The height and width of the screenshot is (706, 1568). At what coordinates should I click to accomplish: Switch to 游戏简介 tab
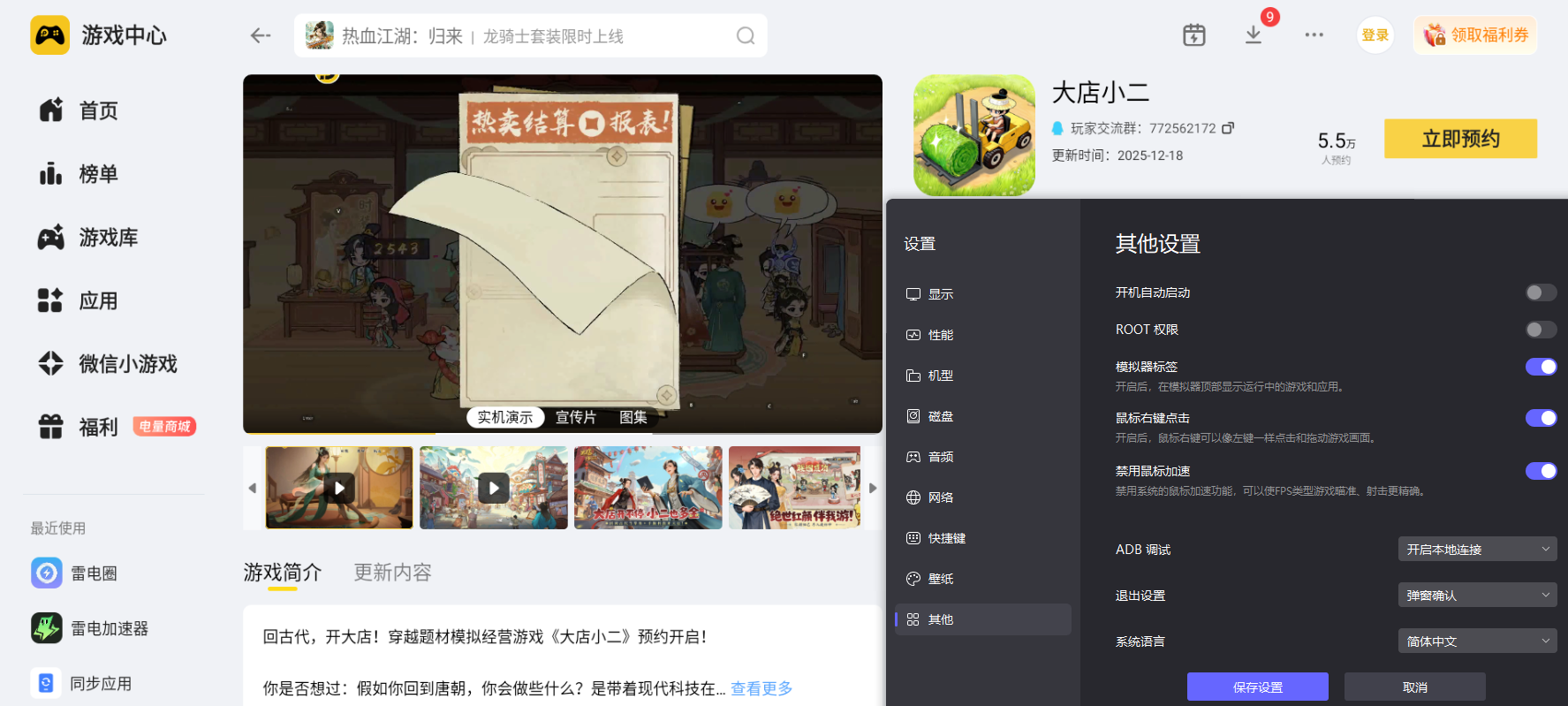pos(283,573)
